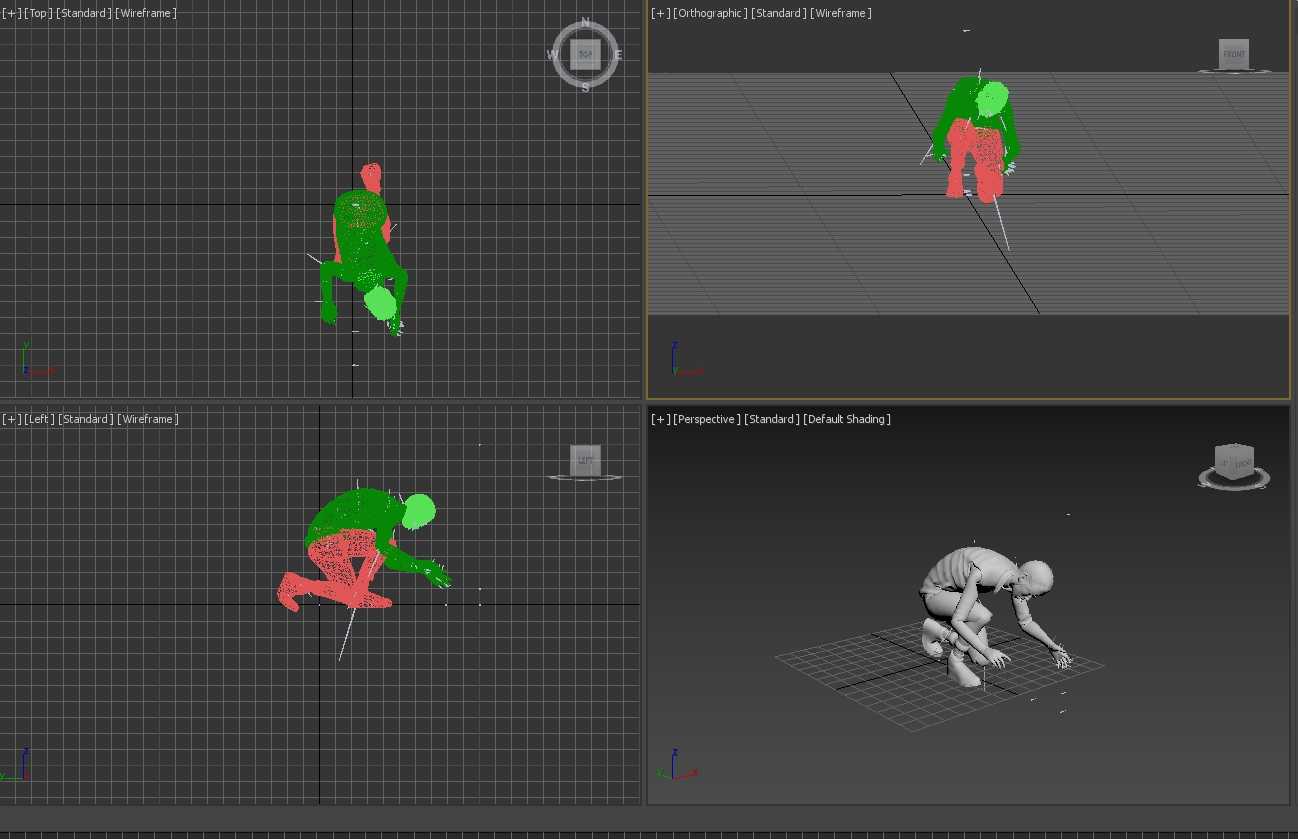
Task: Click the S compass letter on ViewCube ring
Action: (585, 88)
